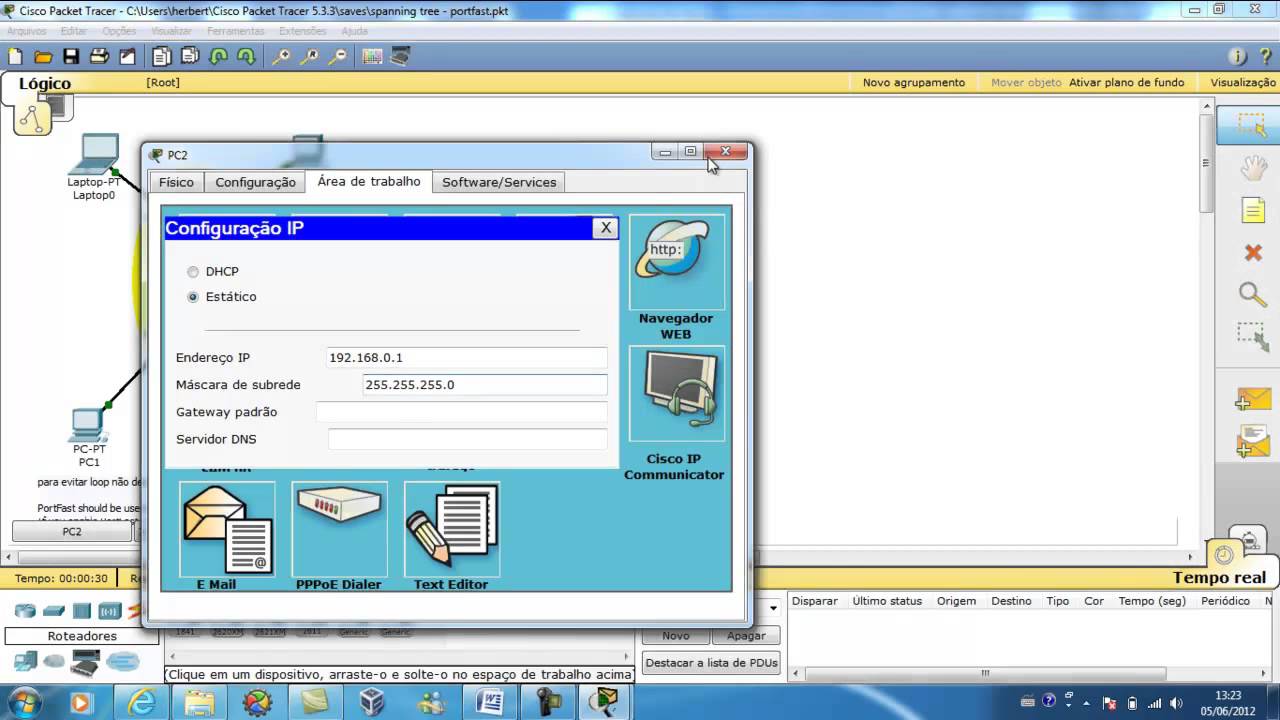Click the Paste toolbar icon

point(189,57)
